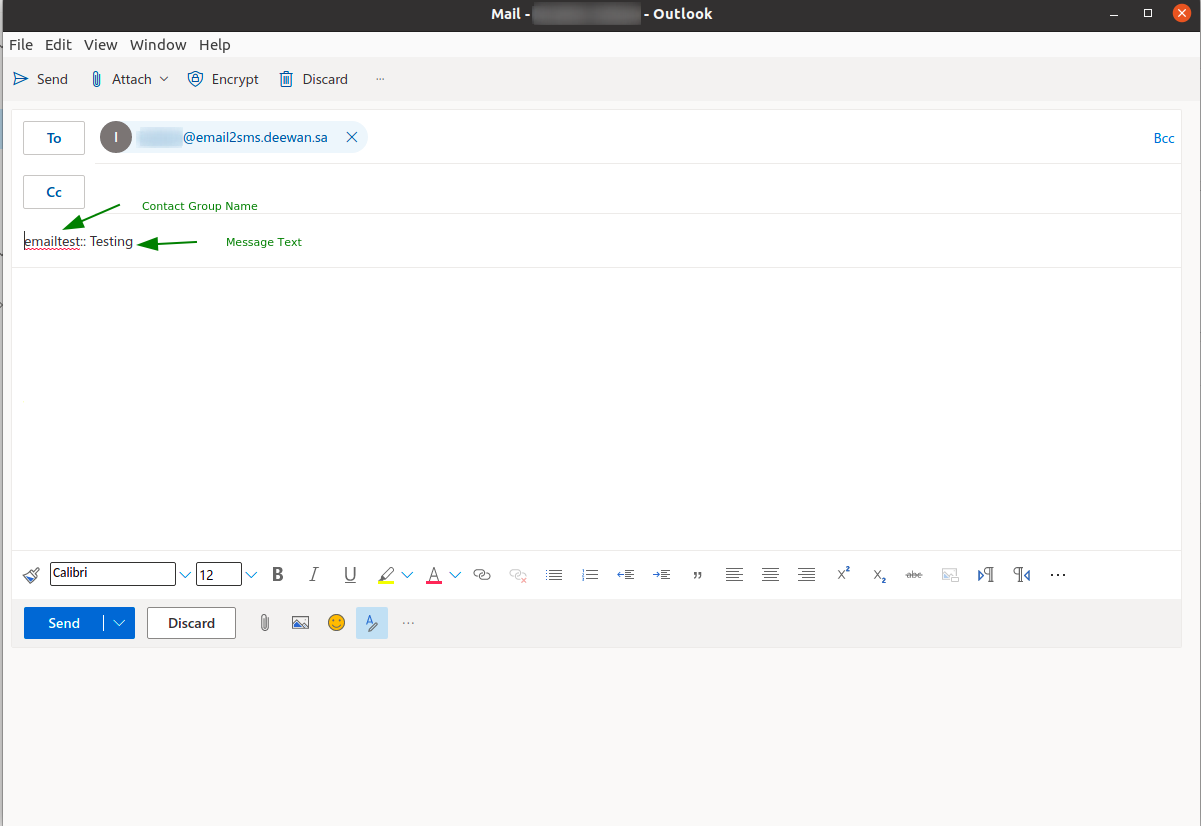
Task: Open the Send options dropdown arrow
Action: coord(119,623)
